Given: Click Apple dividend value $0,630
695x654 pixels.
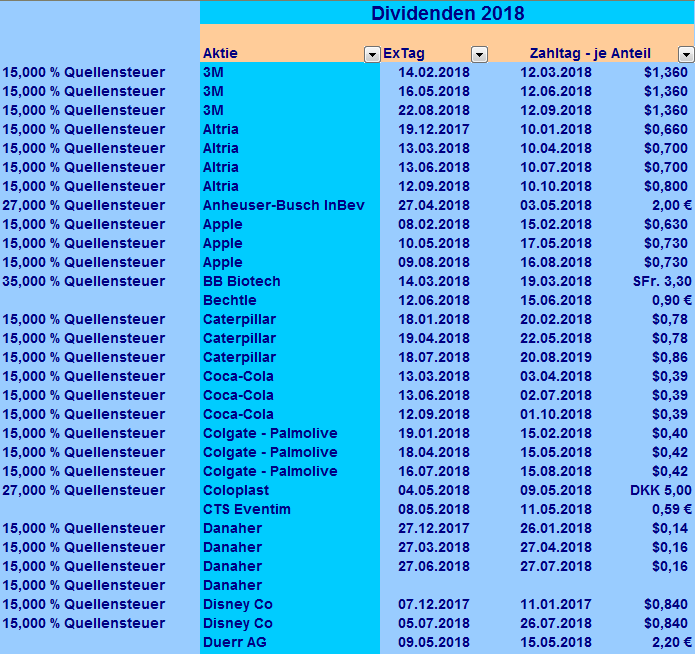Looking at the screenshot, I should click(x=666, y=224).
